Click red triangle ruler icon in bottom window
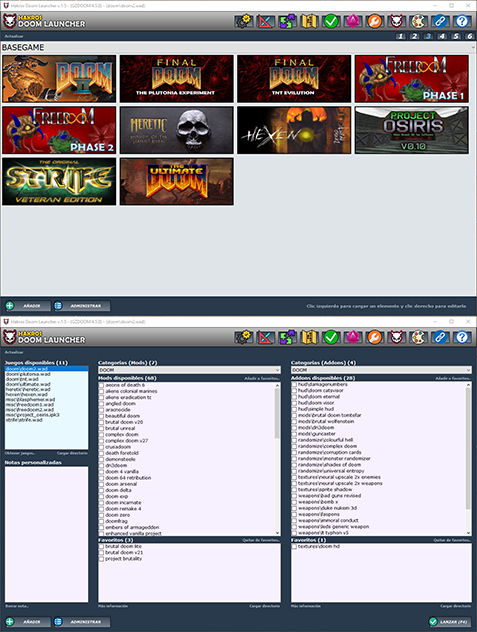477x632 pixels. [x=266, y=337]
